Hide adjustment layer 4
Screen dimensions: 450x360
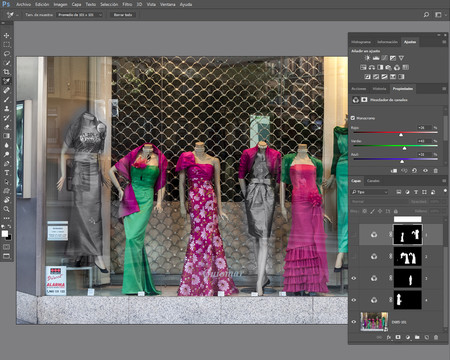coord(354,300)
